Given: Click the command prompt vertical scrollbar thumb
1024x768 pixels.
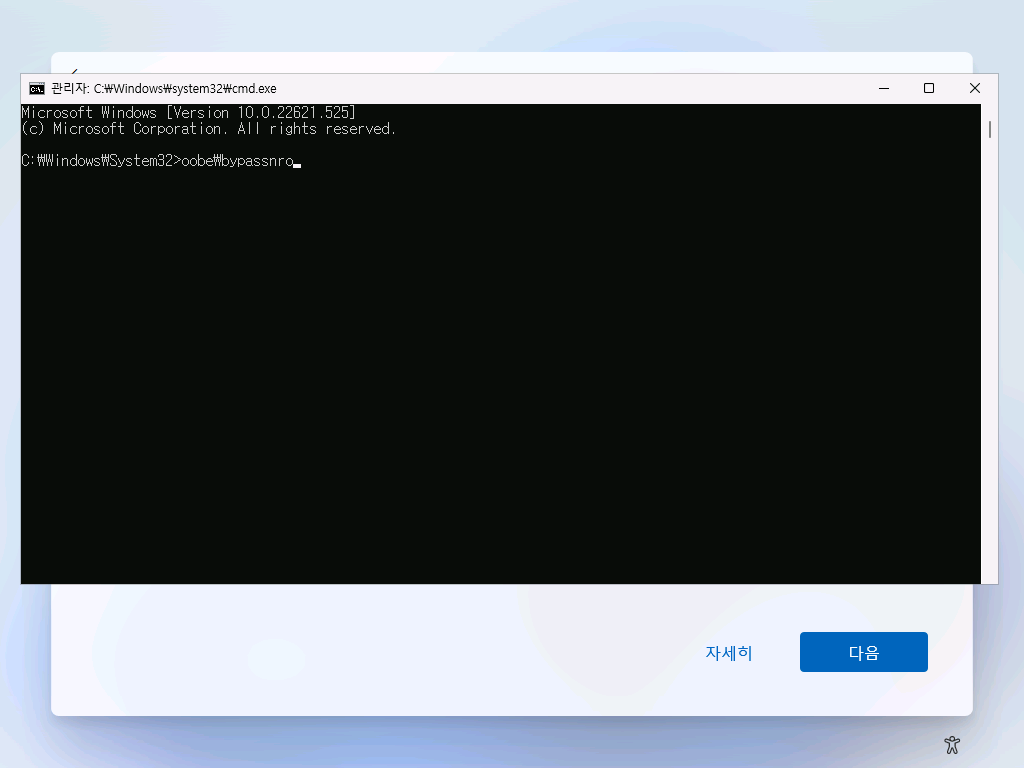Looking at the screenshot, I should pos(990,129).
